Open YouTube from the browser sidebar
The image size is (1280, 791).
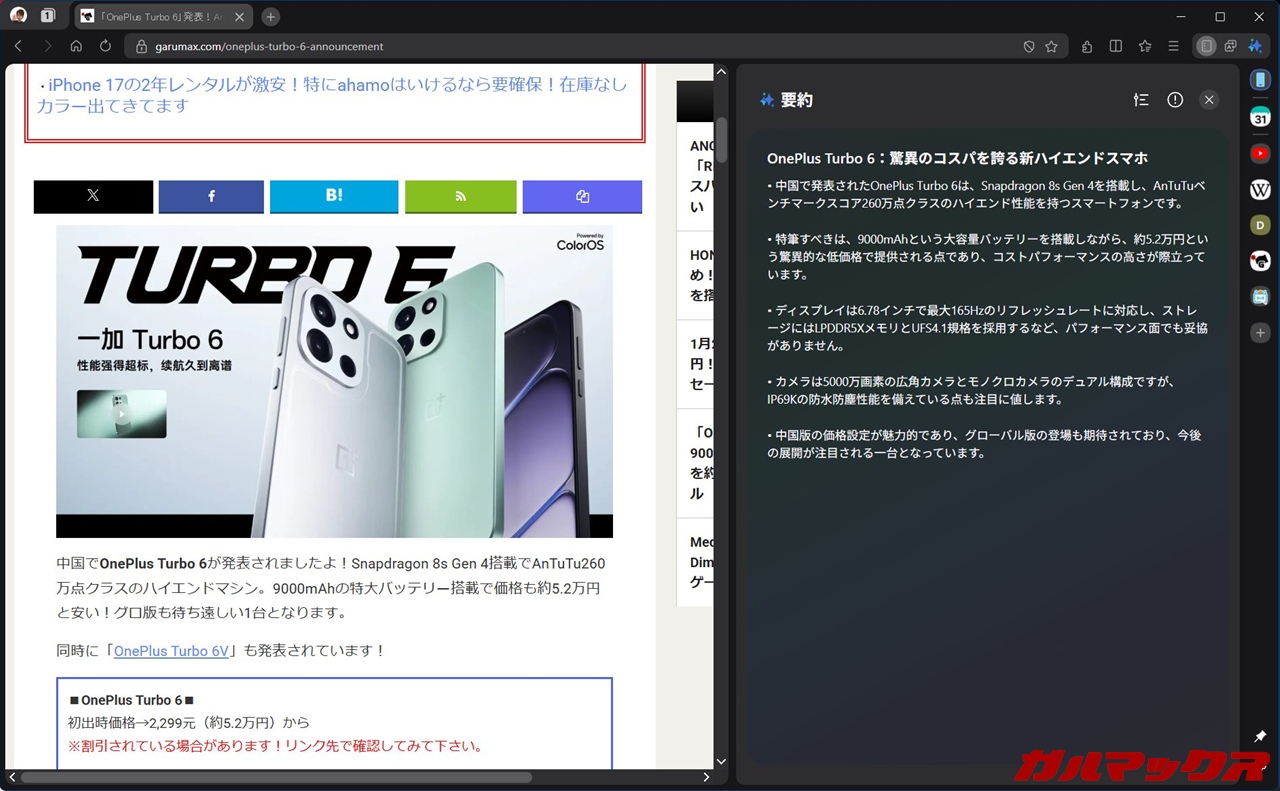[1260, 154]
